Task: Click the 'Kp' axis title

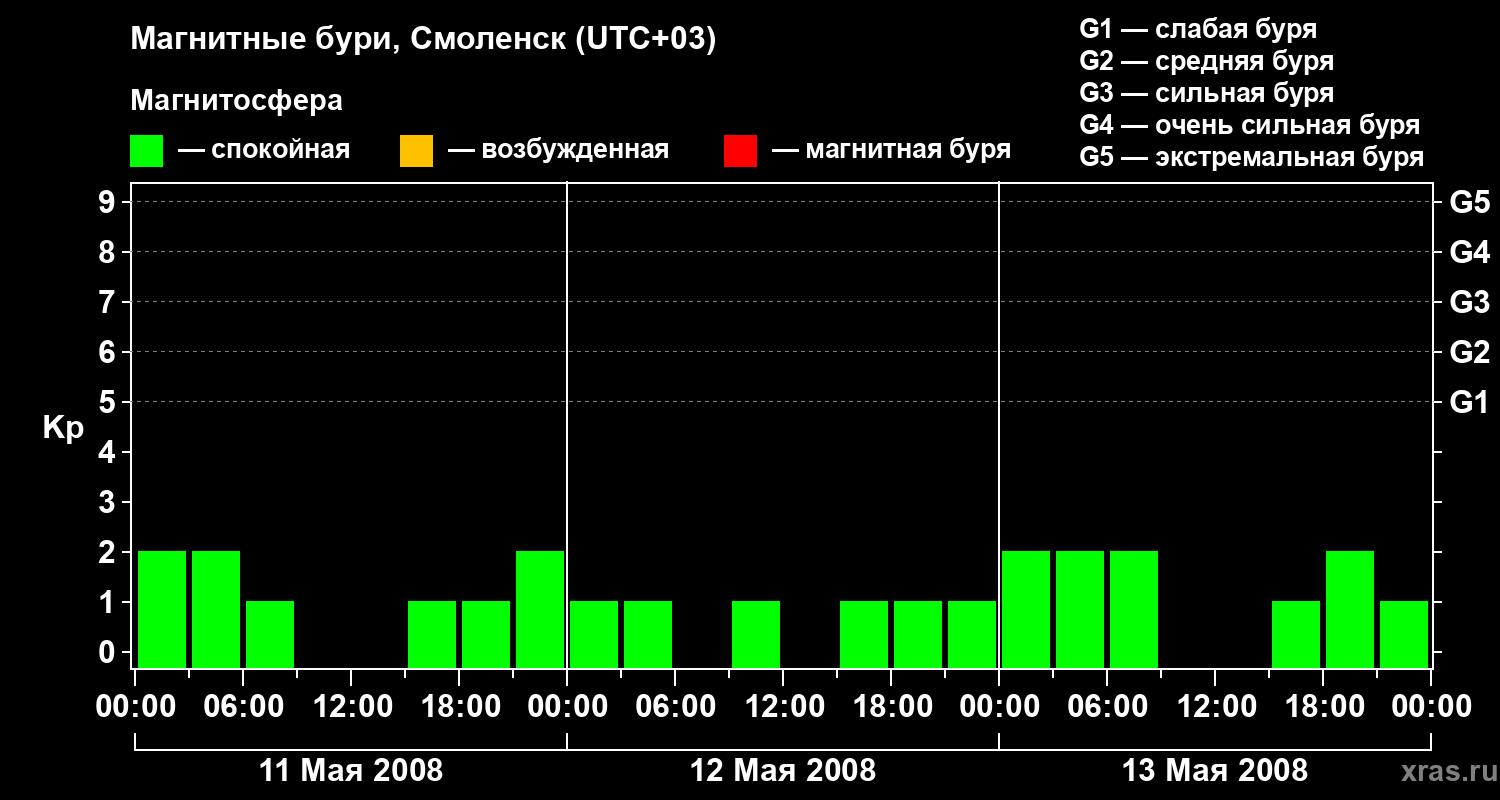Action: pyautogui.click(x=63, y=428)
